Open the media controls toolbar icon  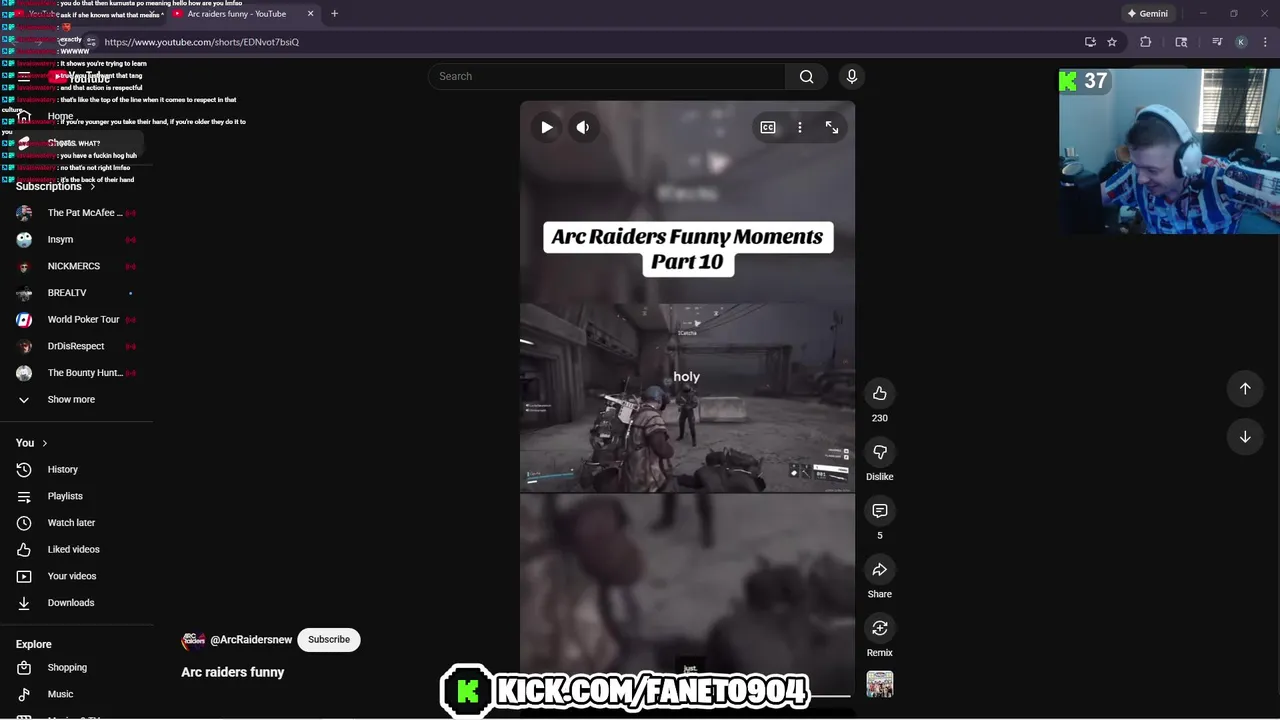tap(1217, 42)
